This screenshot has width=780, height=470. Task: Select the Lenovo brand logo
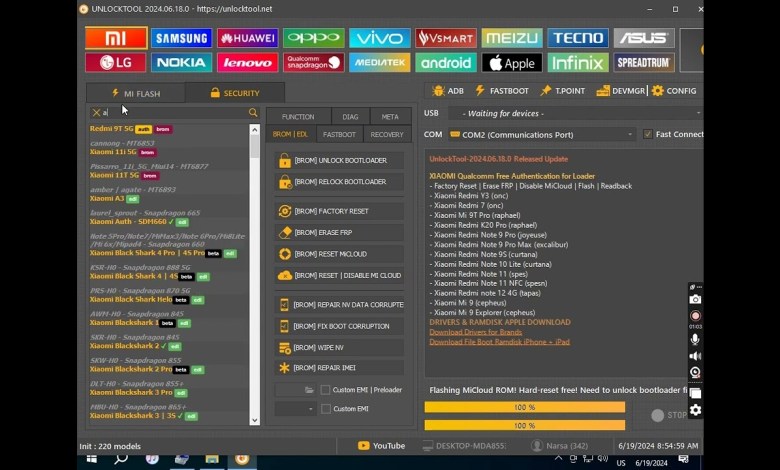[247, 63]
